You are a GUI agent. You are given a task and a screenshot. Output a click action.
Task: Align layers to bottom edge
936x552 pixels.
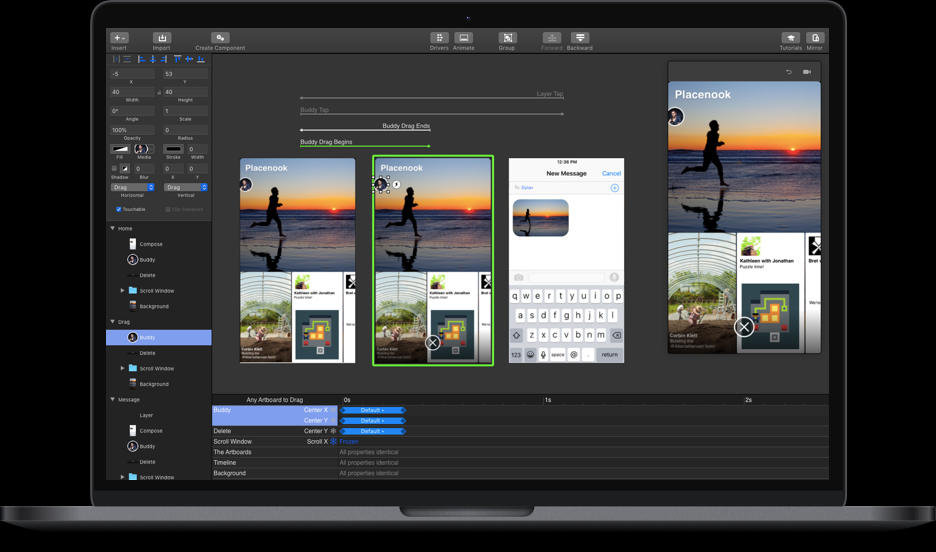tap(201, 59)
